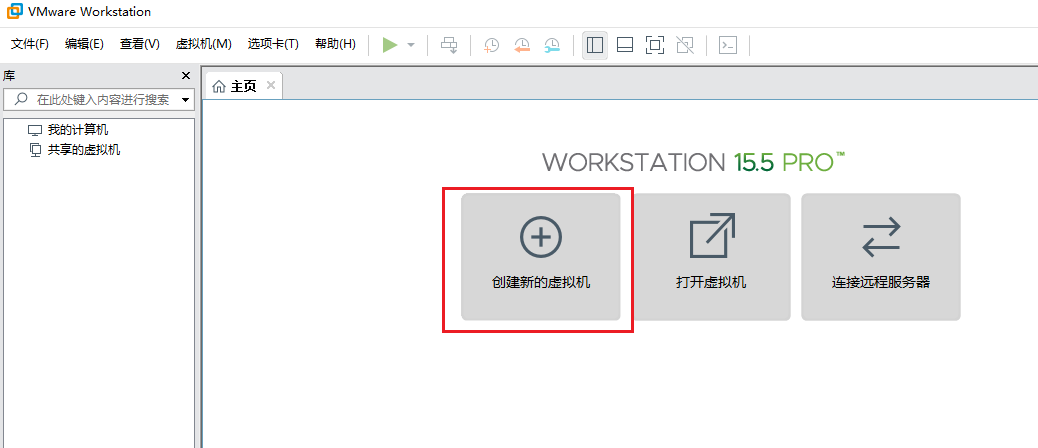Image resolution: width=1038 pixels, height=448 pixels.
Task: Select 我的计算机 in library tree
Action: 78,130
